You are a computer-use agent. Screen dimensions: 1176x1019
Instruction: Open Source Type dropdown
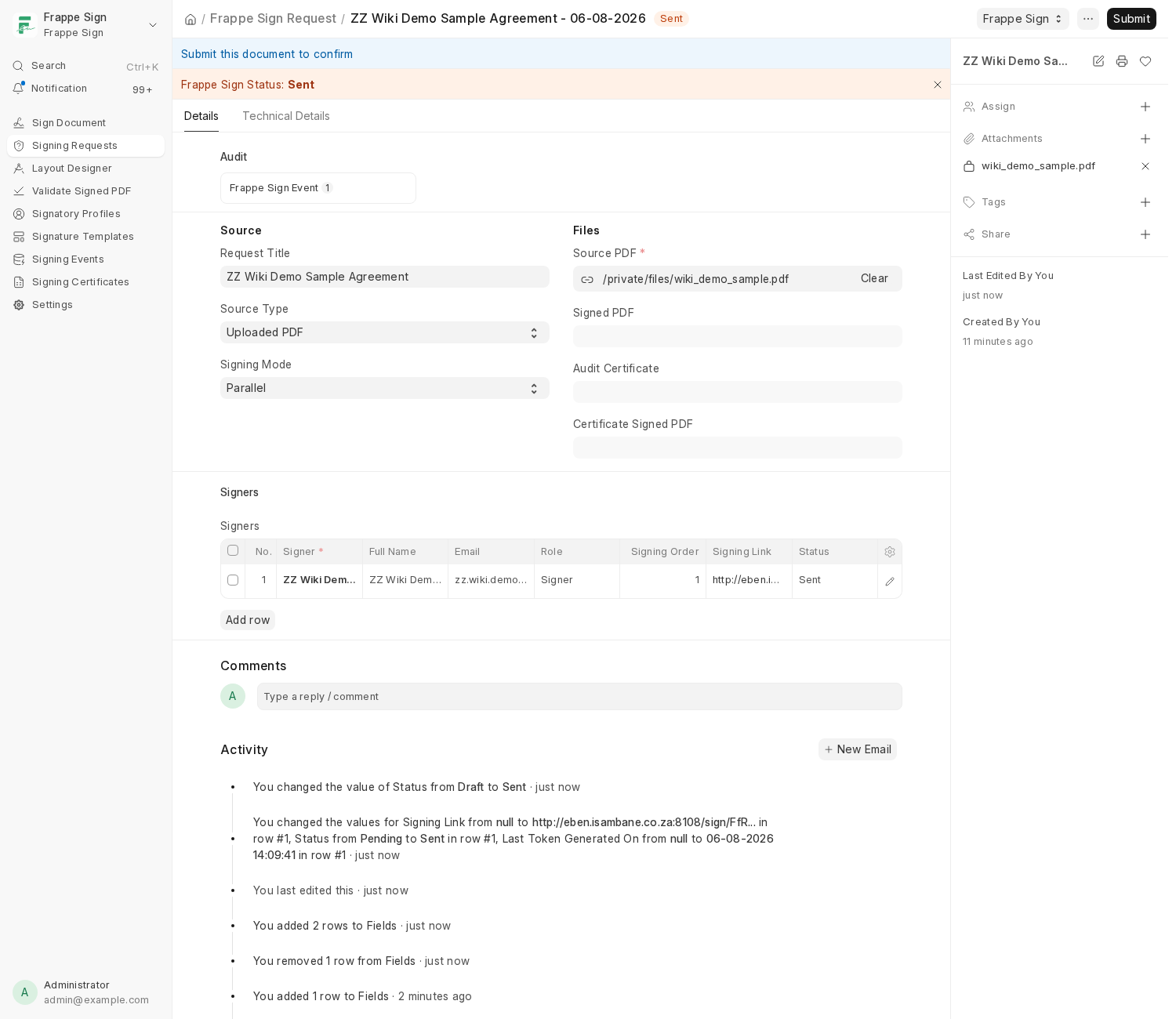tap(385, 332)
